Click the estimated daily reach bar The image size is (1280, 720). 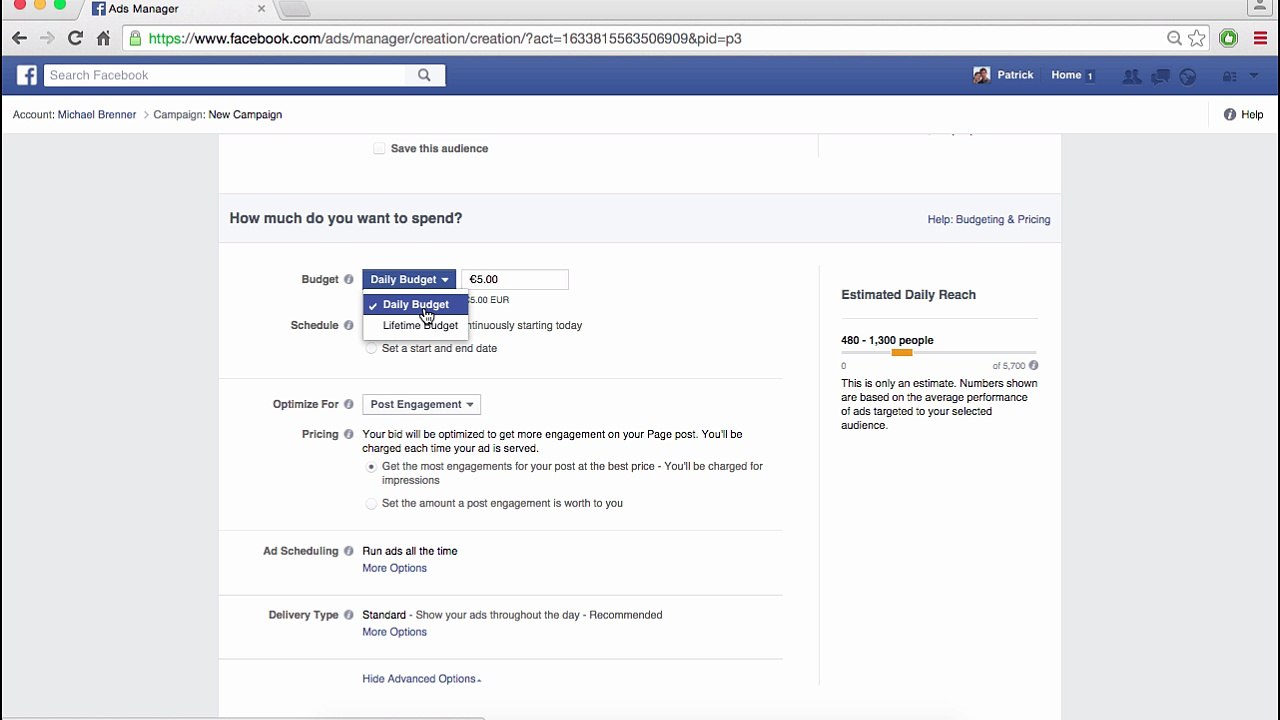[x=939, y=353]
